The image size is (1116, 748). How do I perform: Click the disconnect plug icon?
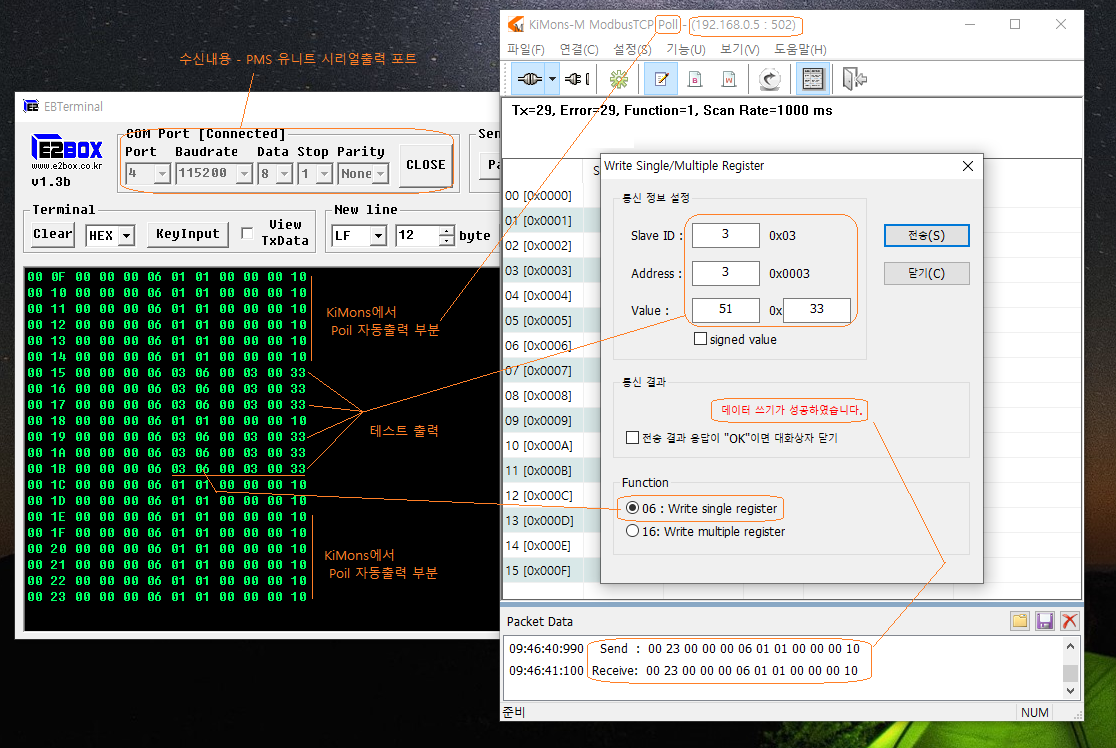577,79
